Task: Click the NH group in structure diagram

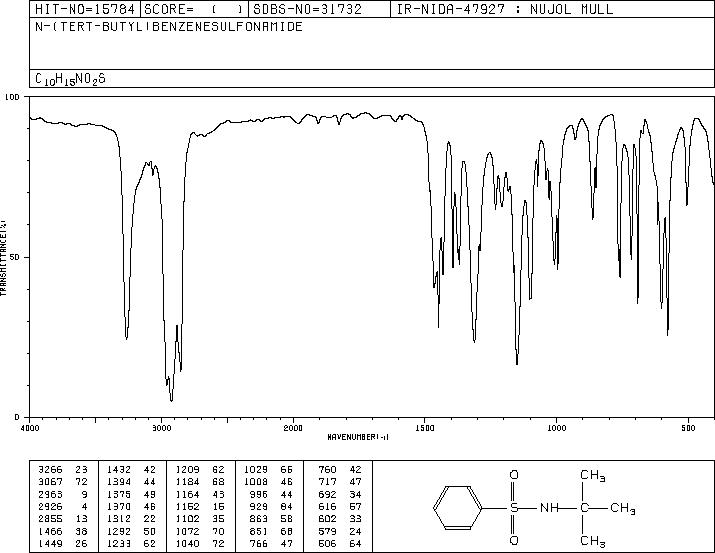Action: pyautogui.click(x=549, y=508)
